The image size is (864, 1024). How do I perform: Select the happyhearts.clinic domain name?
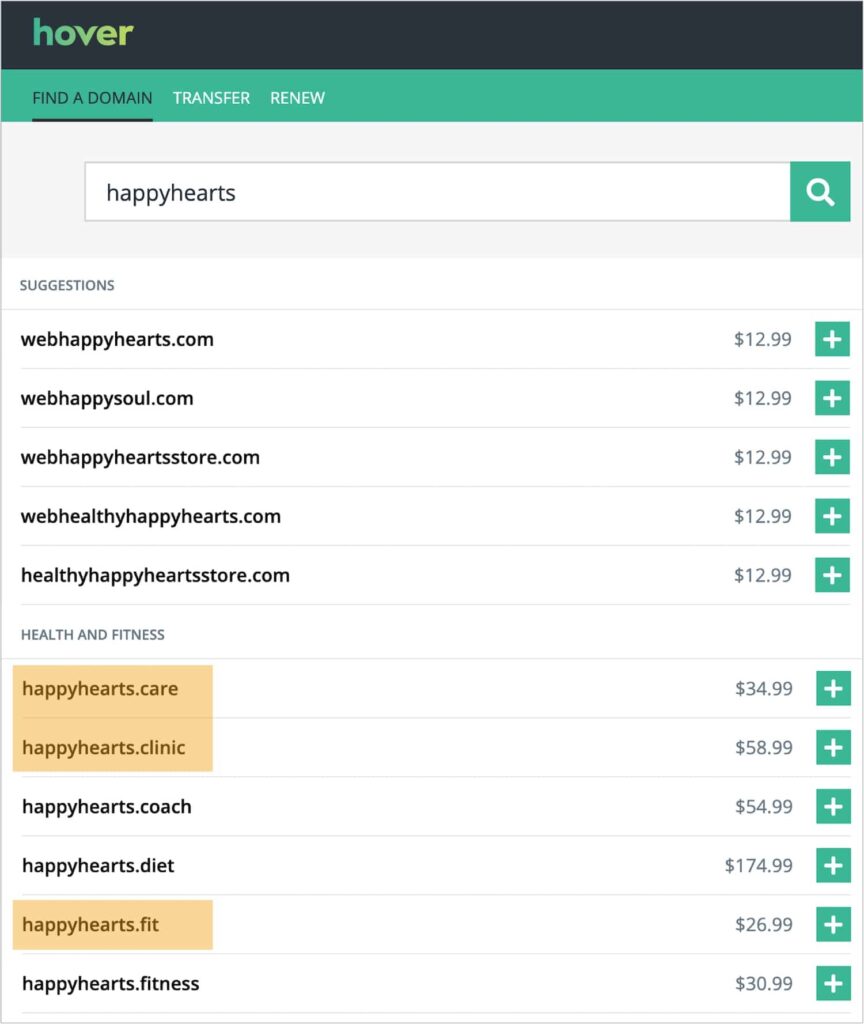104,748
